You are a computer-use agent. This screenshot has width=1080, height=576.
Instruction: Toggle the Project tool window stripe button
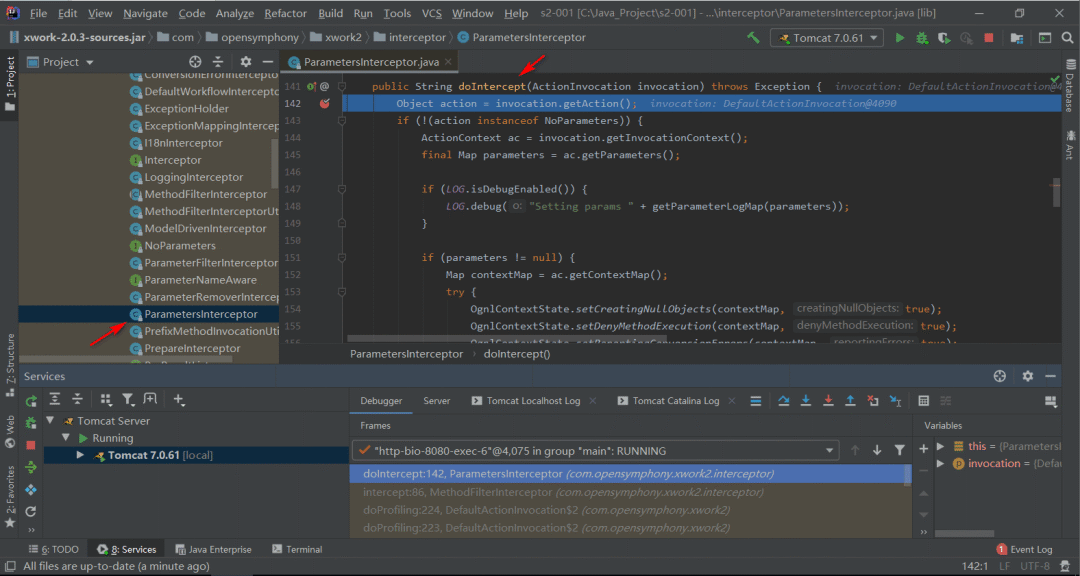pos(10,84)
